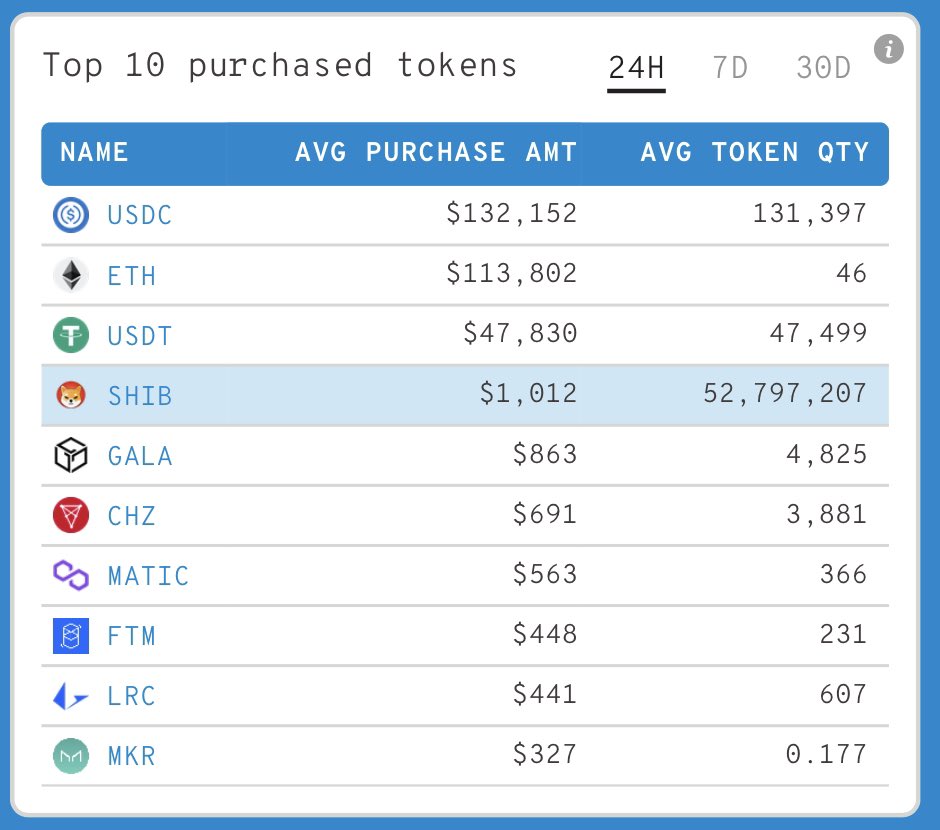
Task: Click the MKR quantity value 0.177
Action: (826, 753)
